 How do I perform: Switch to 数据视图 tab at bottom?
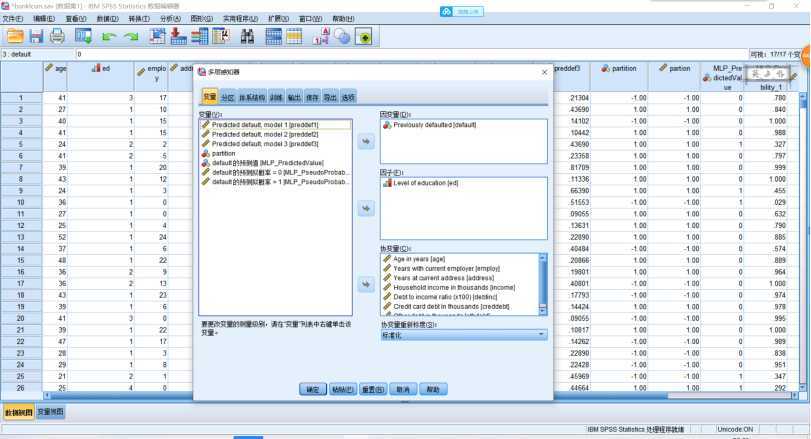pyautogui.click(x=19, y=412)
